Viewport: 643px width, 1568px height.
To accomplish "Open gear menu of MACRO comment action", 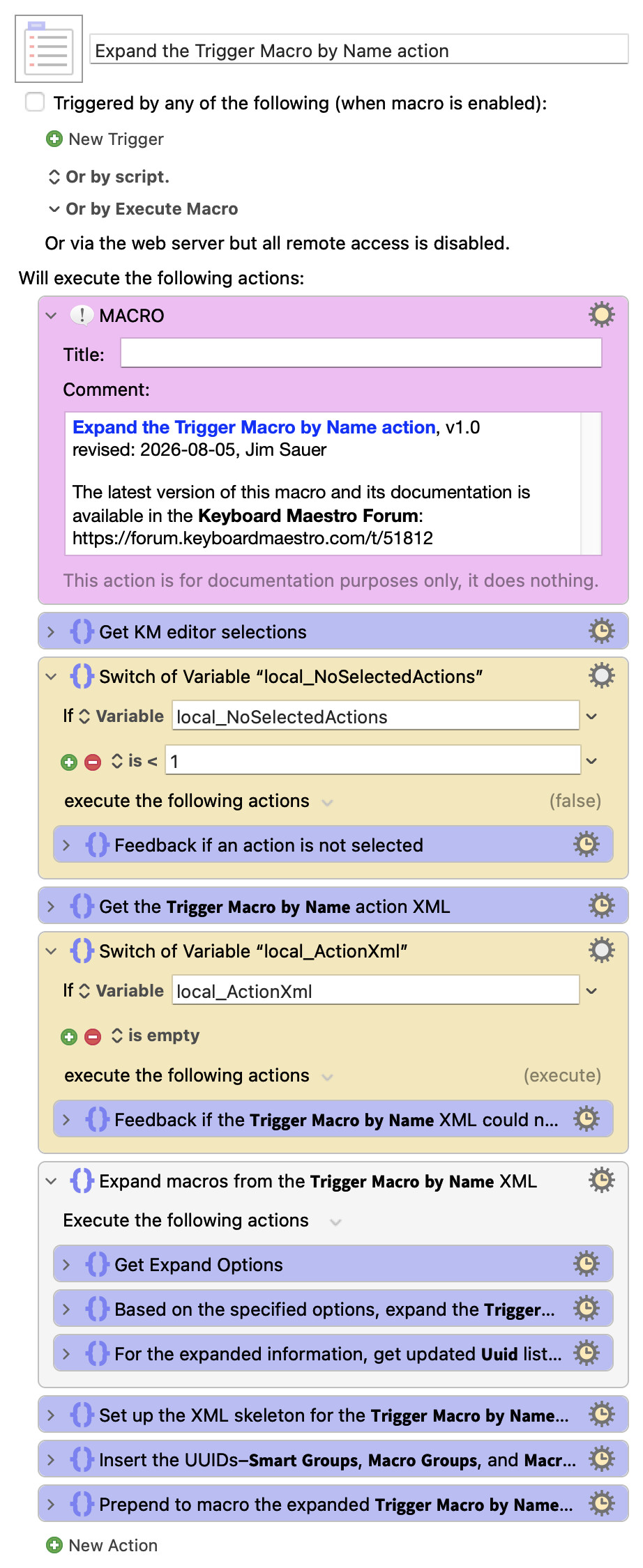I will coord(601,315).
